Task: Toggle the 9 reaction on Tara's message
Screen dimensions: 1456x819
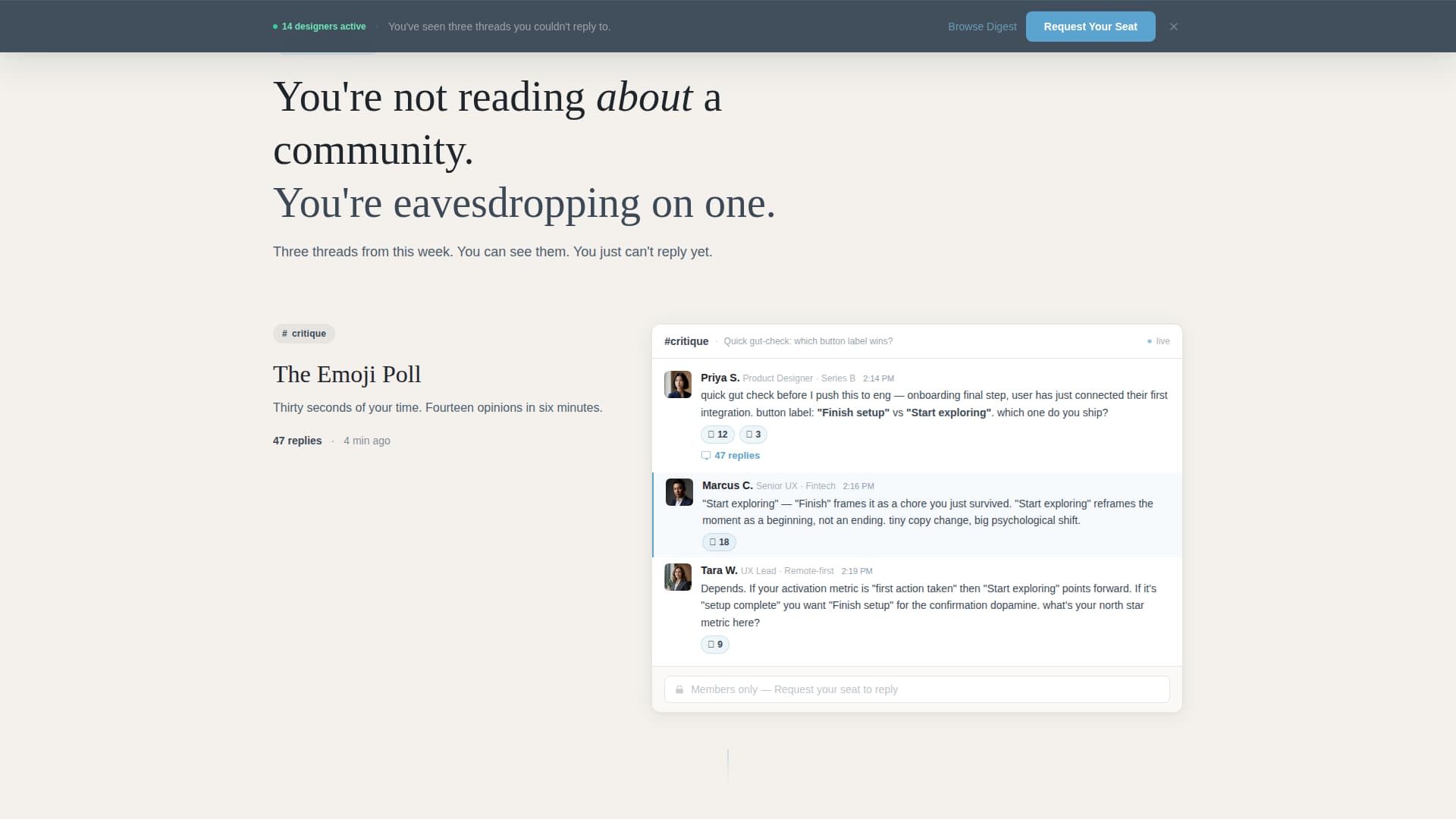Action: (714, 644)
